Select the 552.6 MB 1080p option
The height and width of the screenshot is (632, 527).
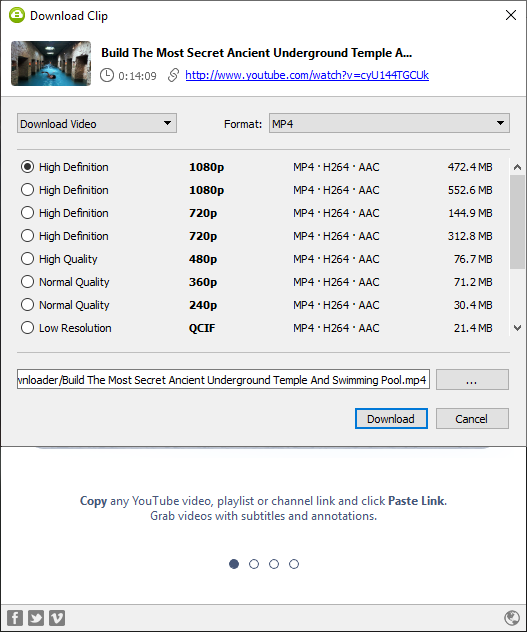[x=27, y=190]
